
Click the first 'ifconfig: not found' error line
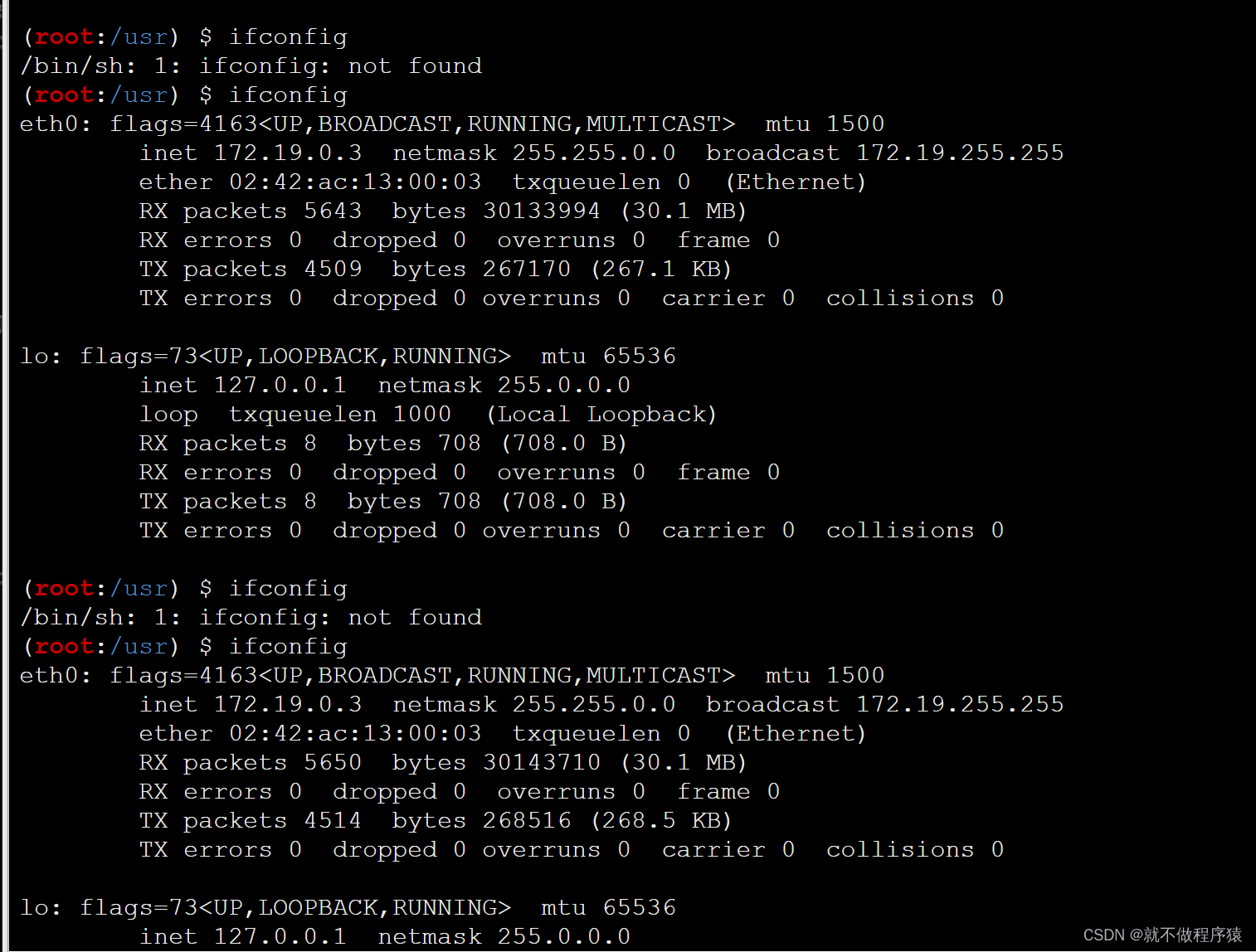(251, 66)
